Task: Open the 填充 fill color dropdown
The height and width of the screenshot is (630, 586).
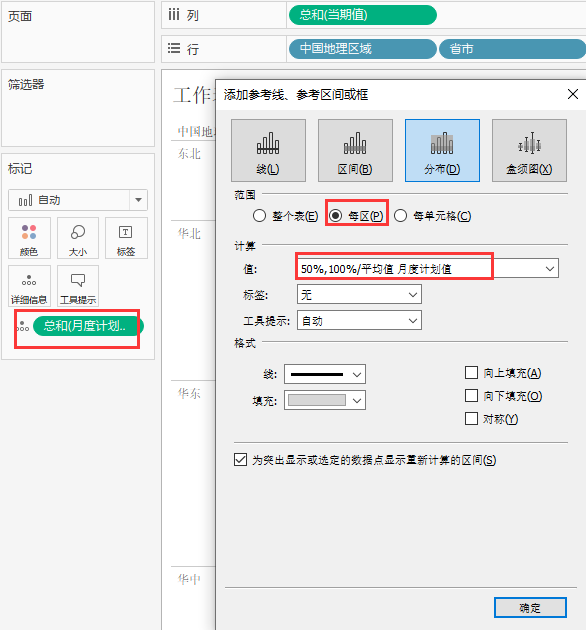Action: 325,400
